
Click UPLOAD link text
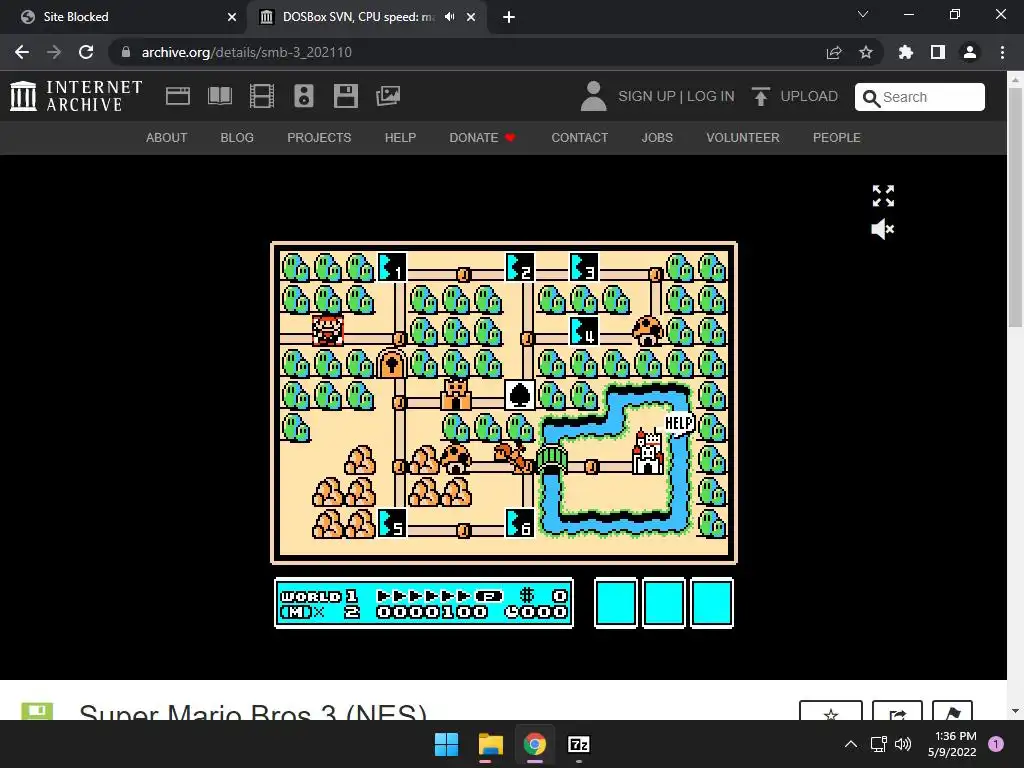pos(808,97)
